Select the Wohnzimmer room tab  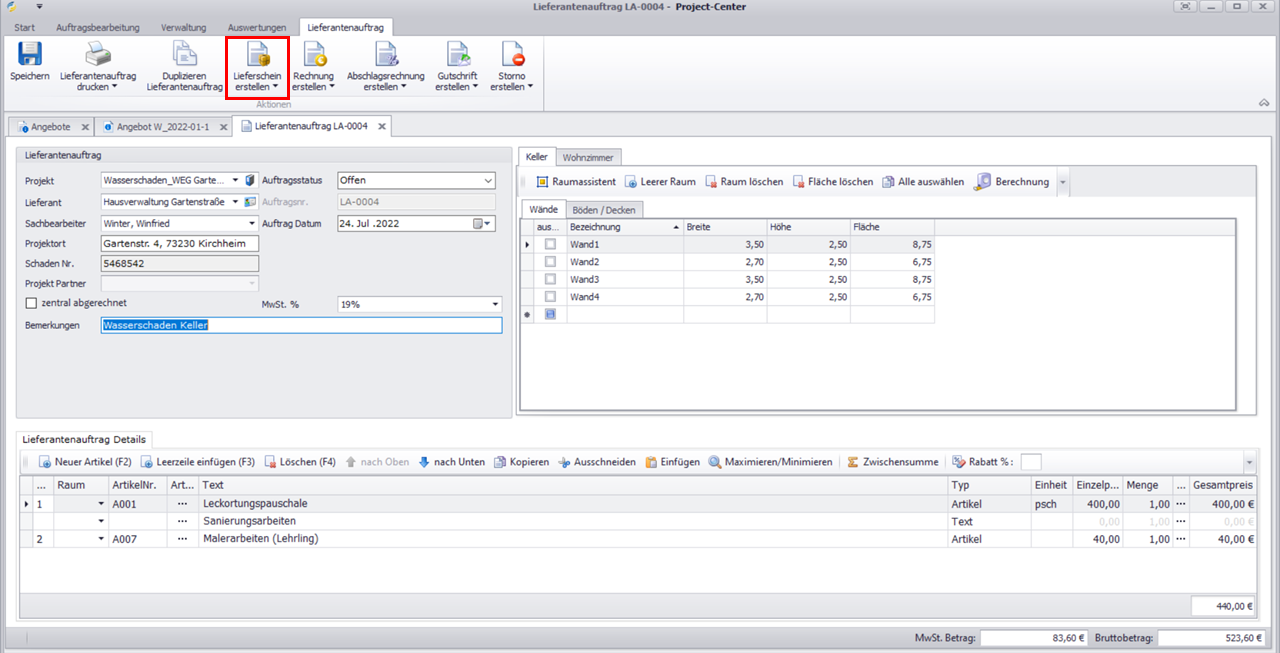589,157
